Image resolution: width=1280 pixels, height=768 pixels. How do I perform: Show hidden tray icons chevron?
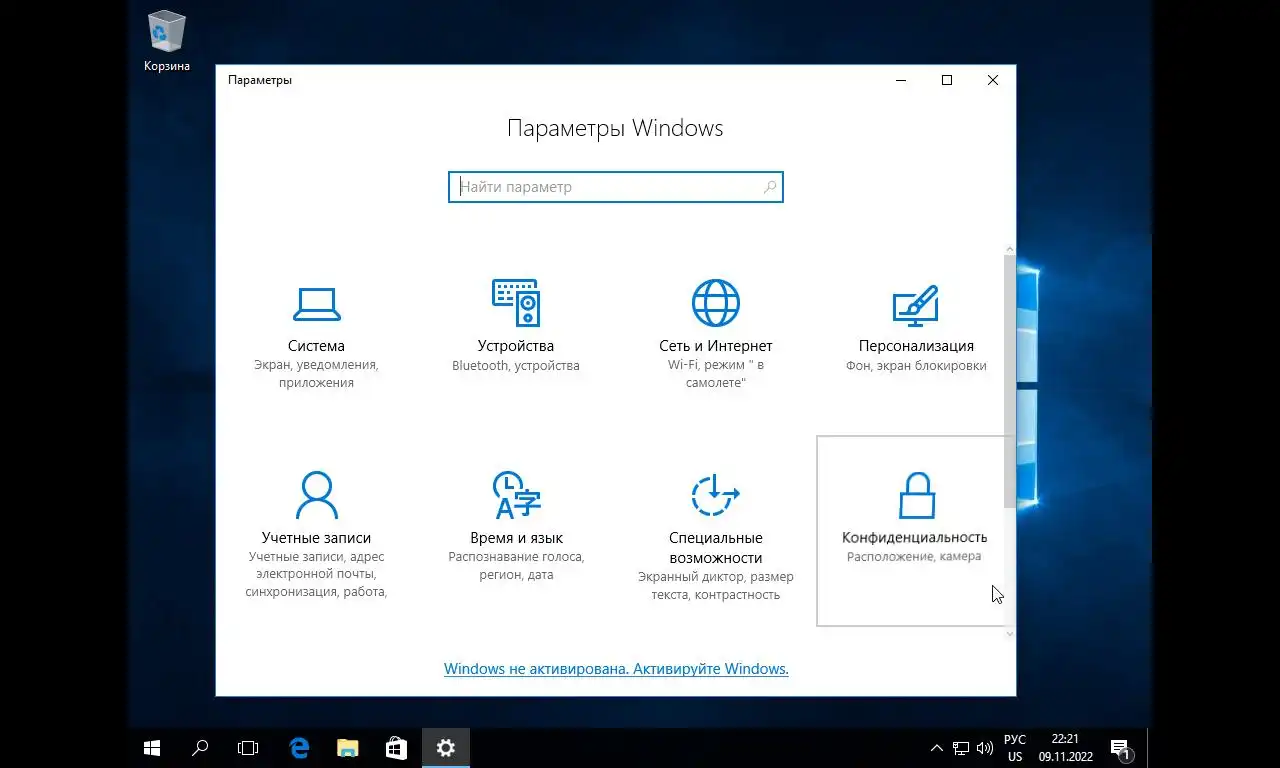coord(937,748)
